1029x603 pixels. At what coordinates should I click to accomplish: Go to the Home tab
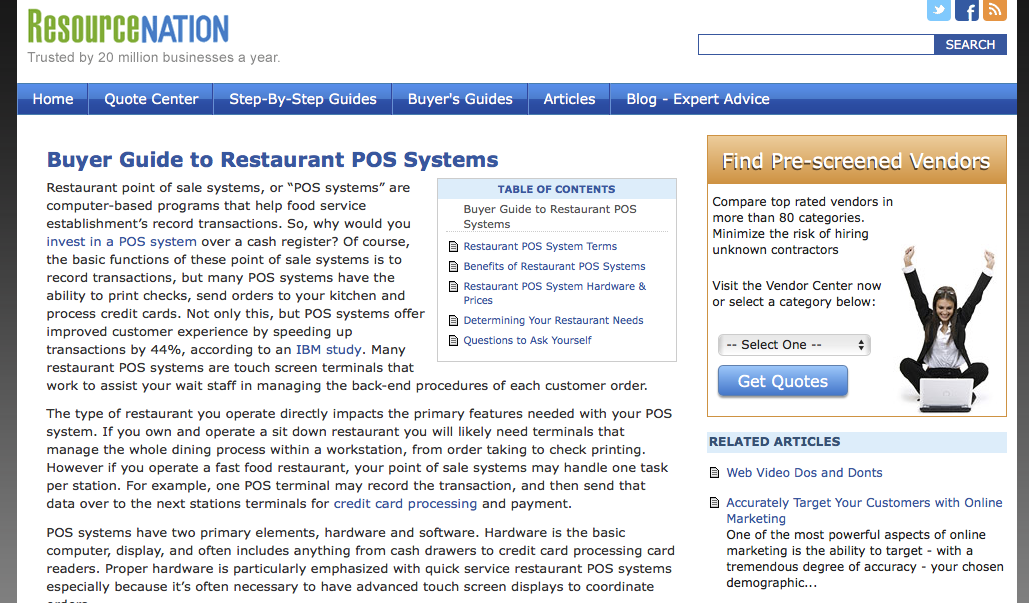point(52,99)
